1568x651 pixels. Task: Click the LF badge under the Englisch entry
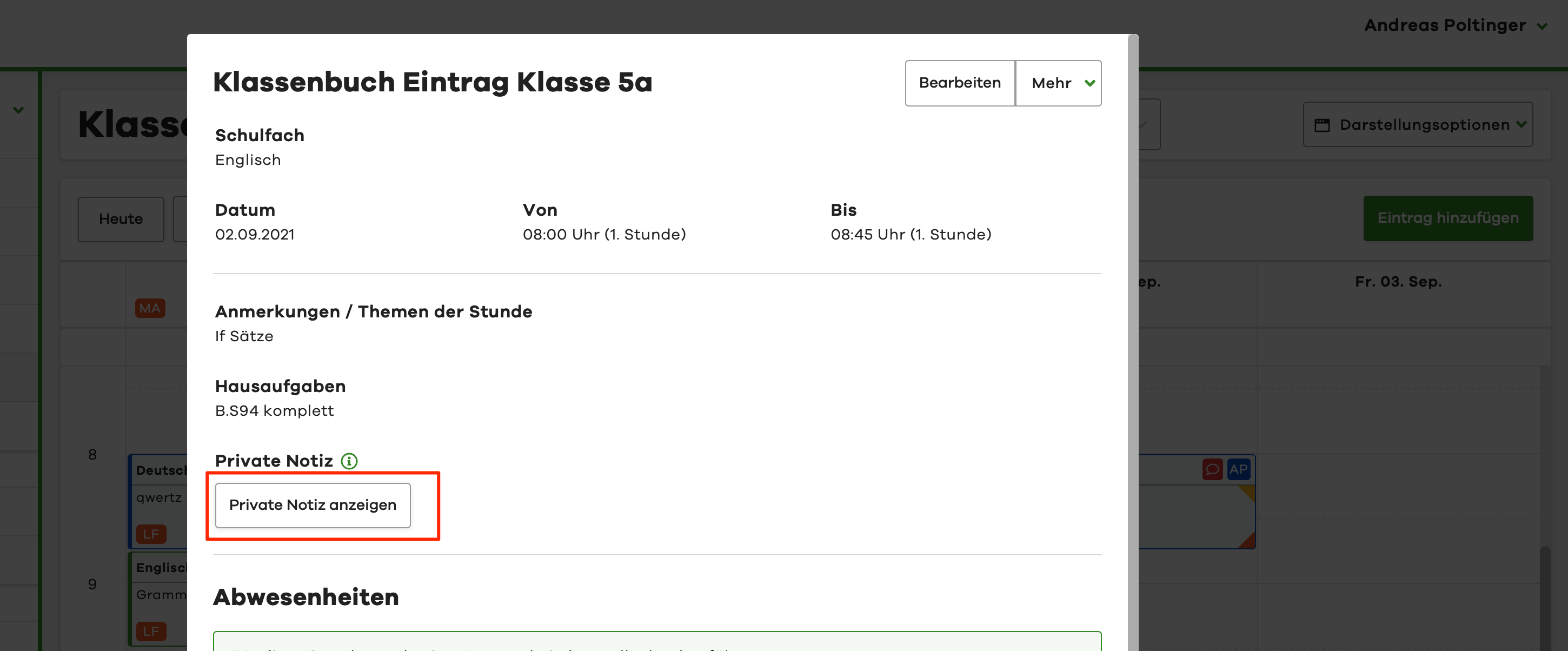150,632
